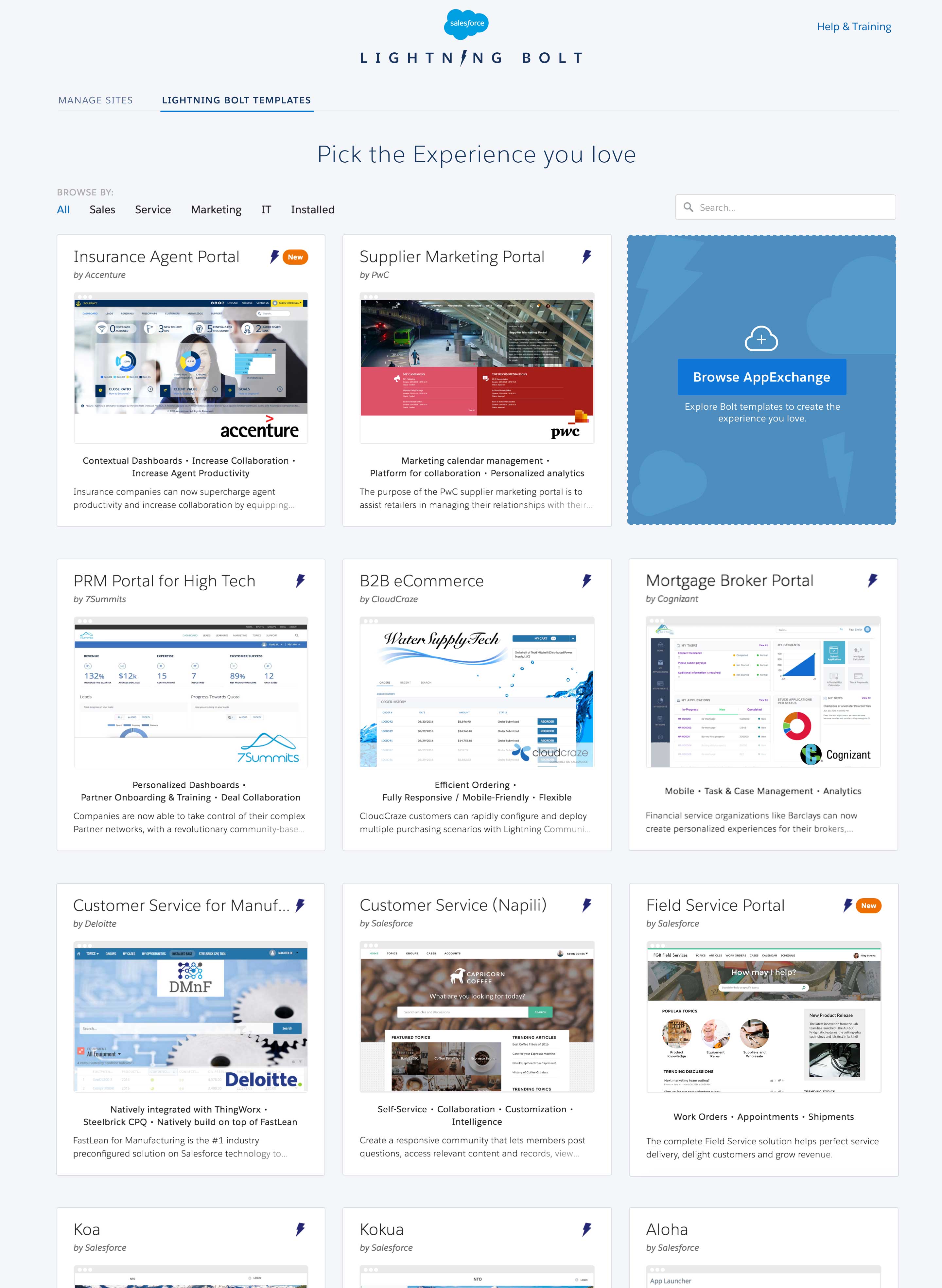This screenshot has width=942, height=1288.
Task: Click lightning bolt icon on PRM Portal card
Action: (x=300, y=581)
